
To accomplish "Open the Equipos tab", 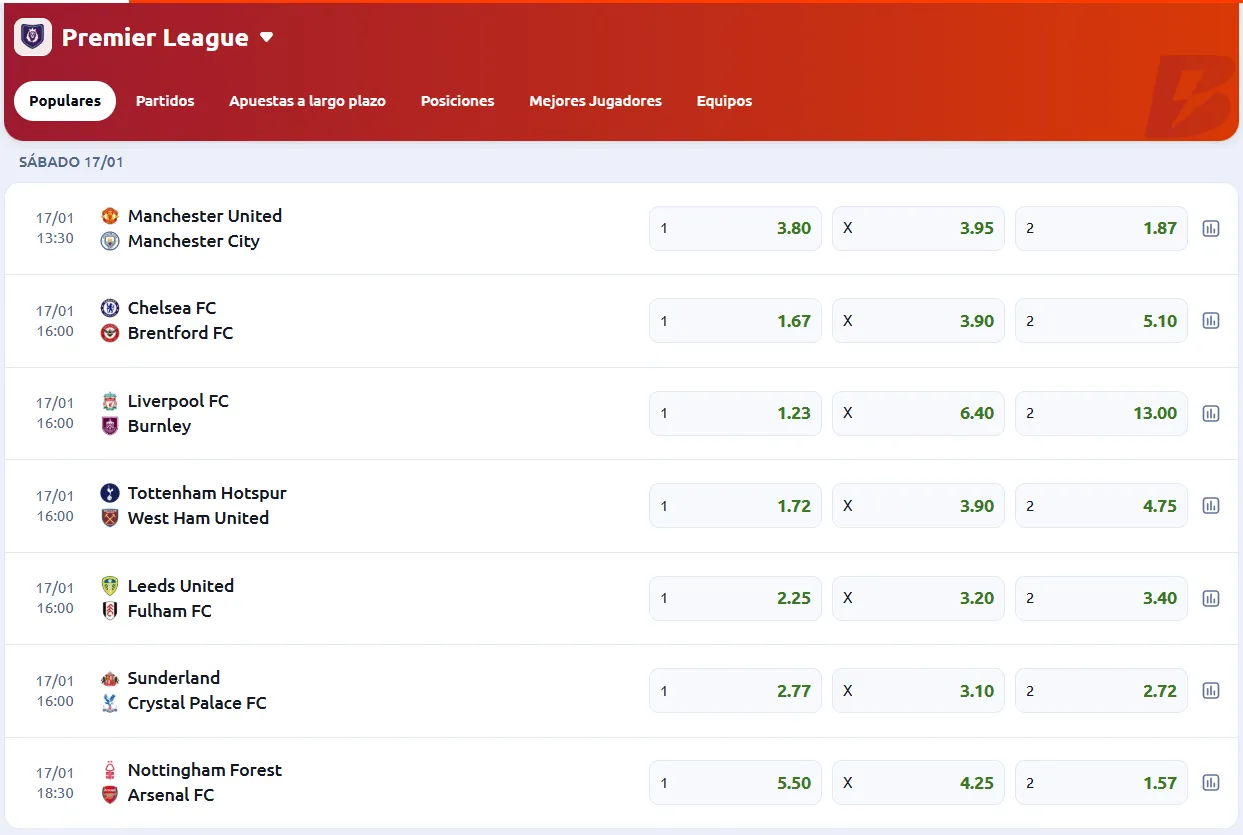I will coord(724,101).
